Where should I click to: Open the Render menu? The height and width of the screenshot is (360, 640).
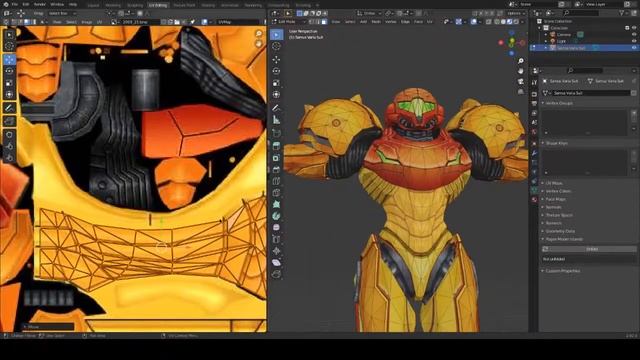coord(40,4)
